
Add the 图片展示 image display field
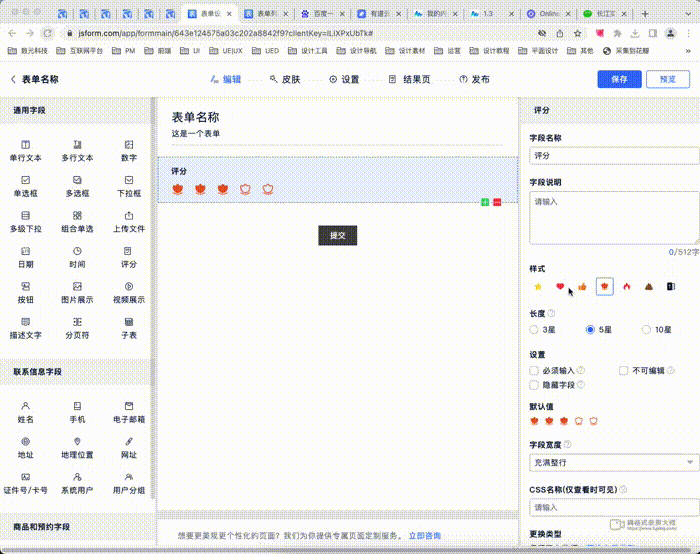(77, 292)
